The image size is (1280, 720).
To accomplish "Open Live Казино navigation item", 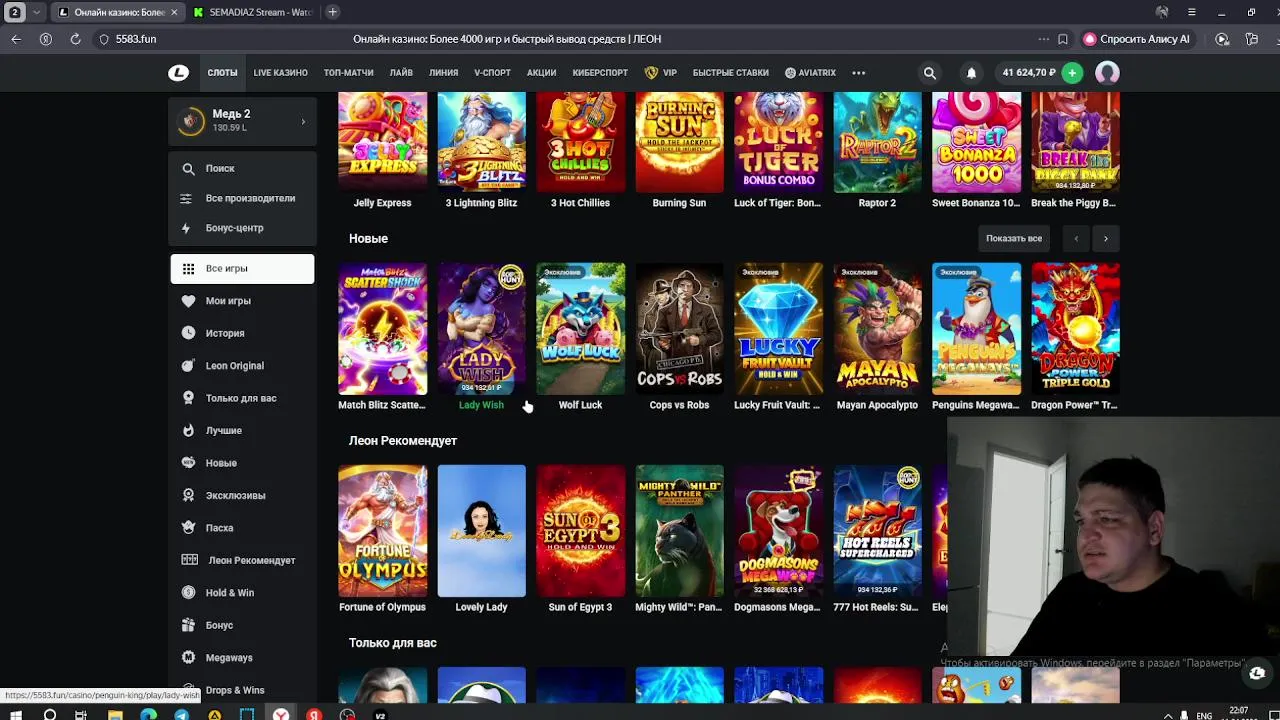I will [280, 73].
